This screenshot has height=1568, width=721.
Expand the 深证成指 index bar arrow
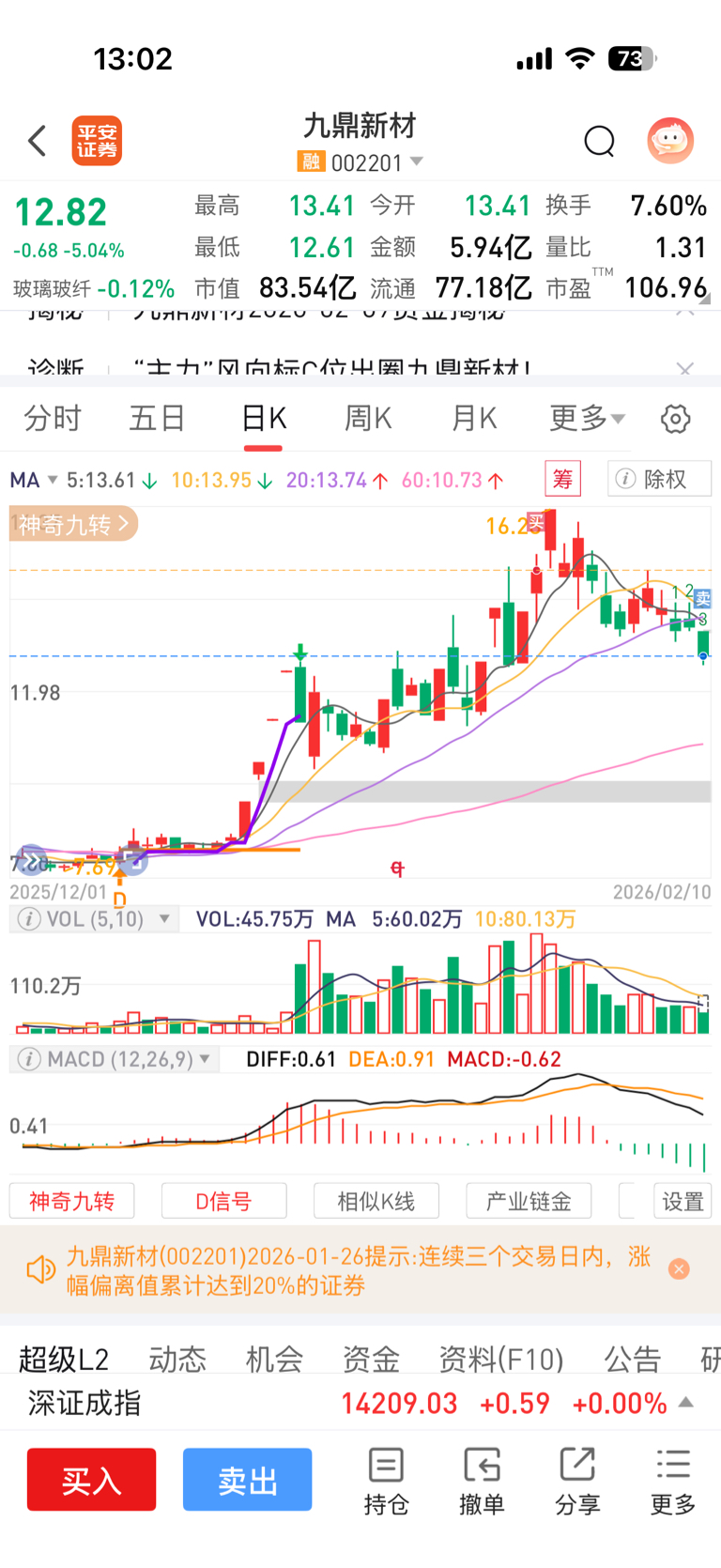pos(686,1402)
